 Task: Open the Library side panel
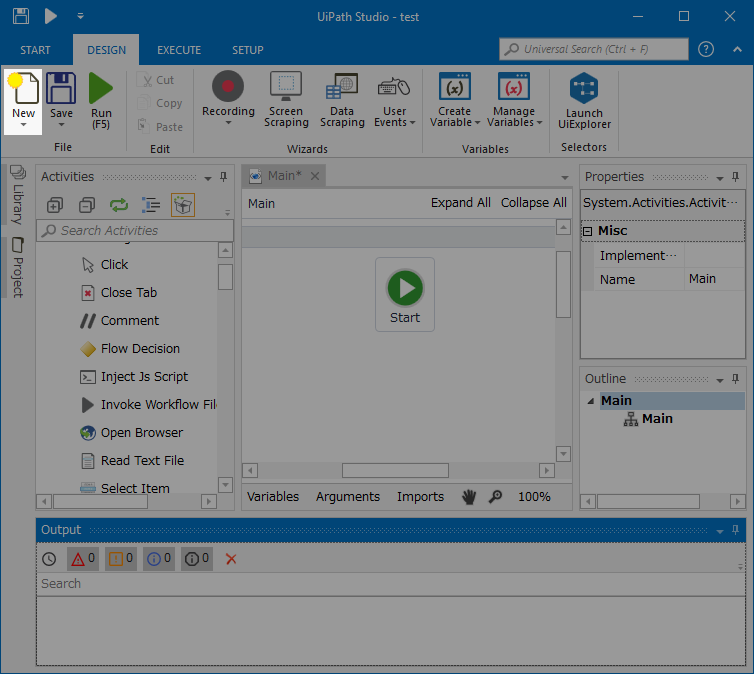18,195
